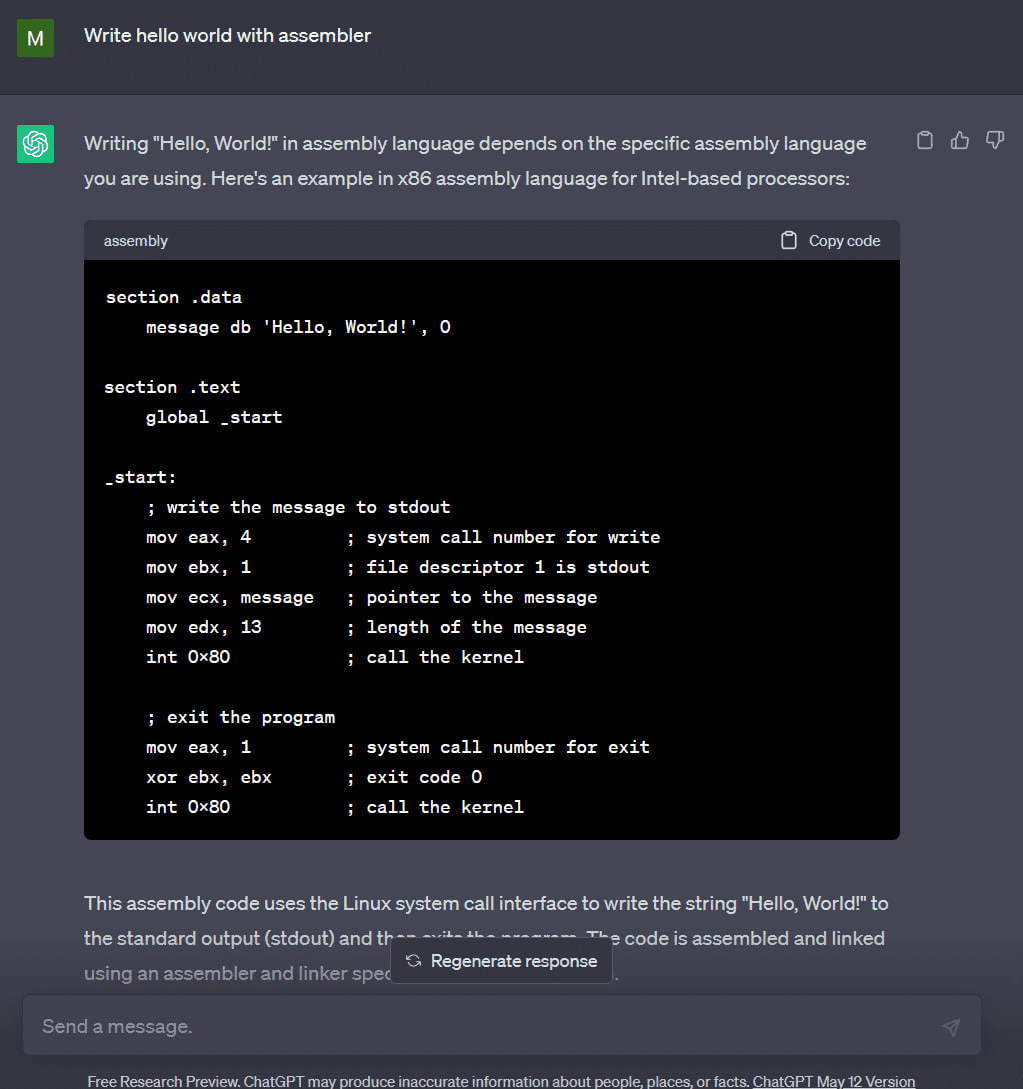Viewport: 1023px width, 1089px height.
Task: Click the ChatGPT logo avatar
Action: coord(35,144)
